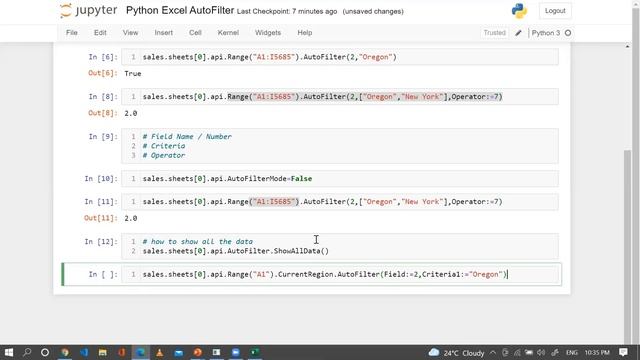640x360 pixels.
Task: Open the Zoom app from taskbar
Action: [236, 352]
